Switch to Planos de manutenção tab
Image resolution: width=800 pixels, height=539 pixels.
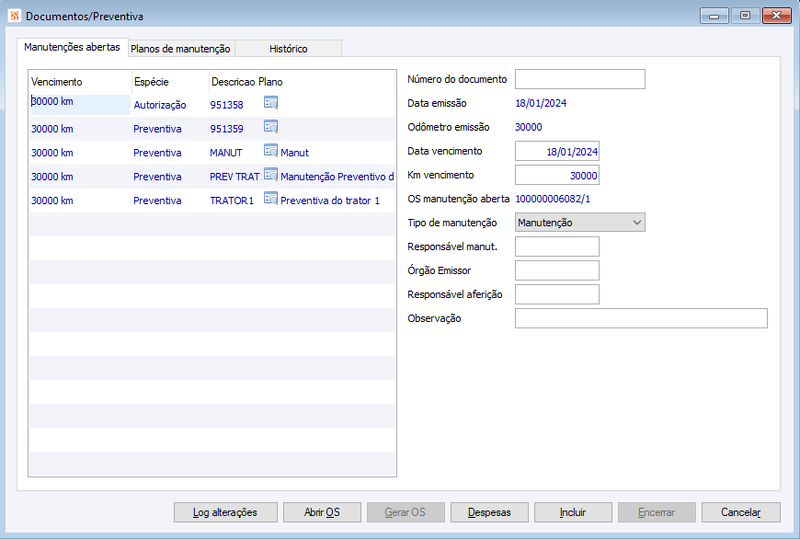[x=181, y=48]
